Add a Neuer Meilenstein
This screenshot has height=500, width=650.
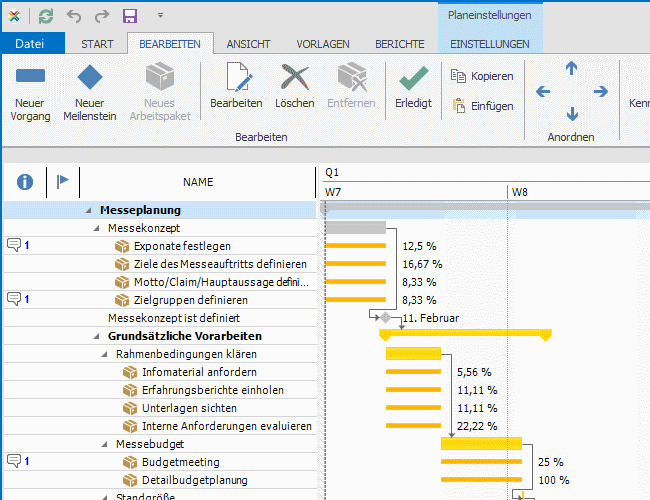[90, 92]
